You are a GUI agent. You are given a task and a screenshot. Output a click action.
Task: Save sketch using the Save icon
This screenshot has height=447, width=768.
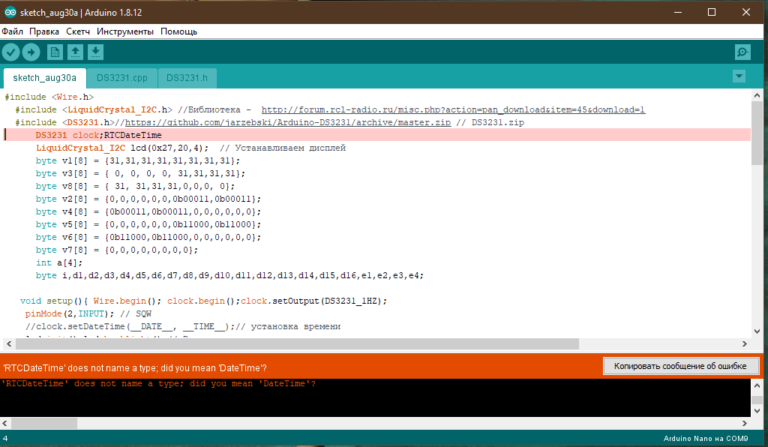pos(96,52)
